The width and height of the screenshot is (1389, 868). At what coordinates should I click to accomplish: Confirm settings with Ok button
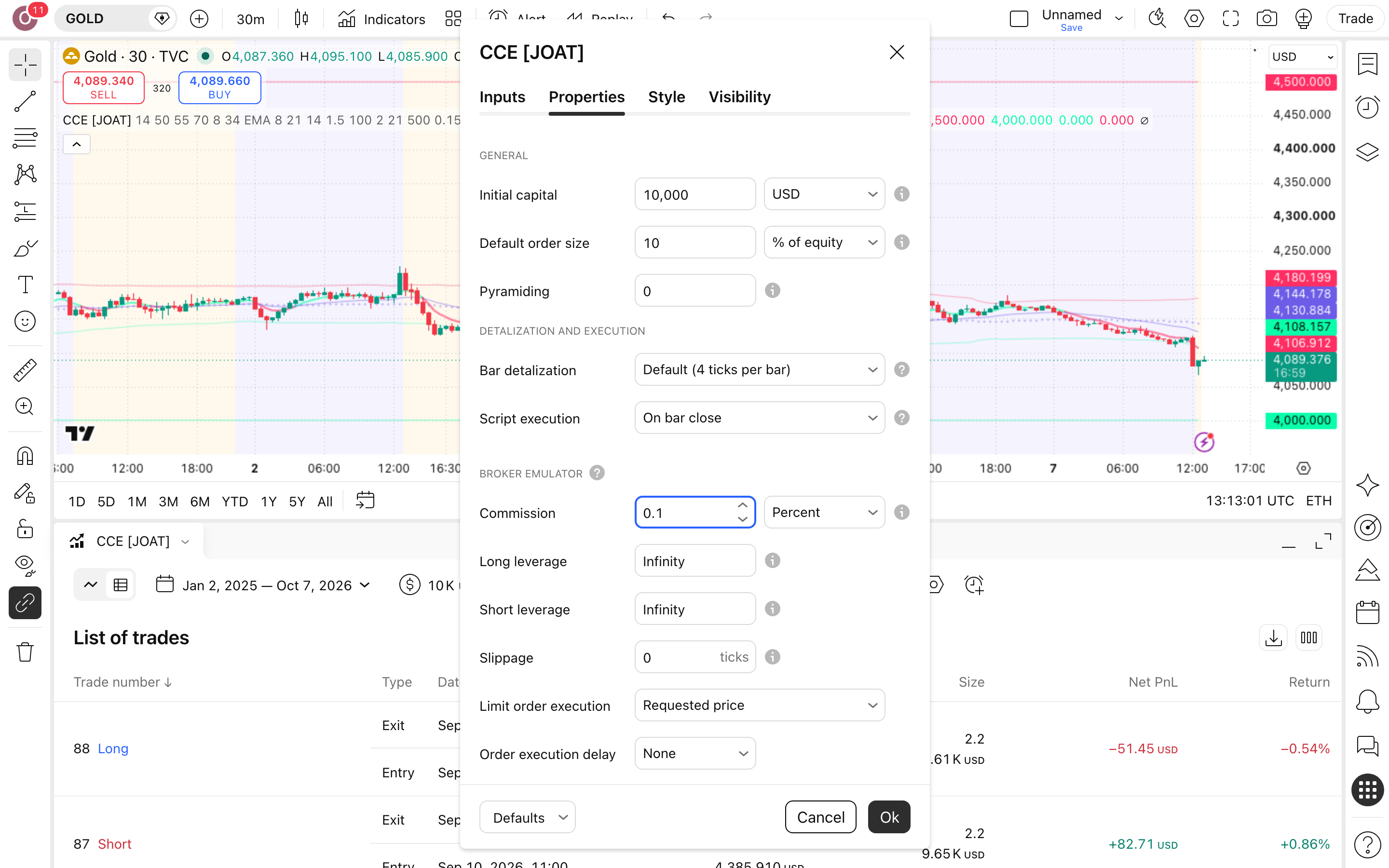click(x=889, y=817)
